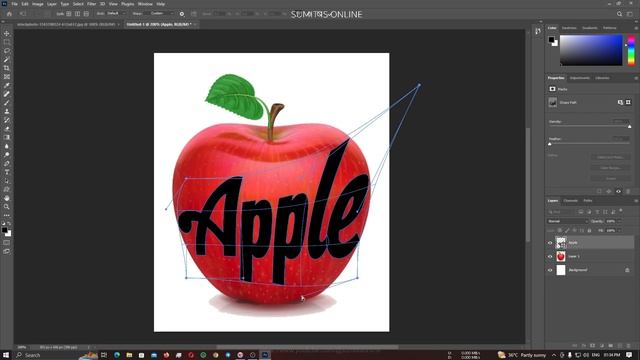
Task: Click the Background layer thumbnail
Action: (561, 270)
